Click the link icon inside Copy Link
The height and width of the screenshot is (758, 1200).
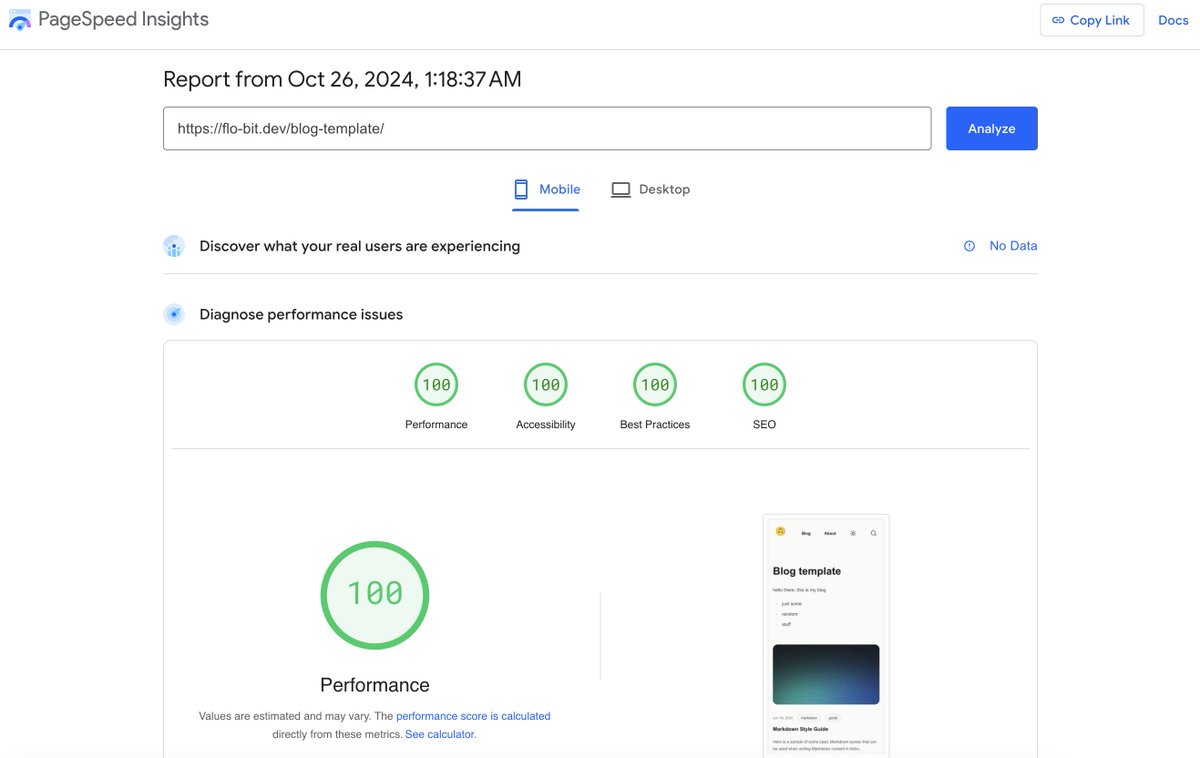pos(1058,20)
